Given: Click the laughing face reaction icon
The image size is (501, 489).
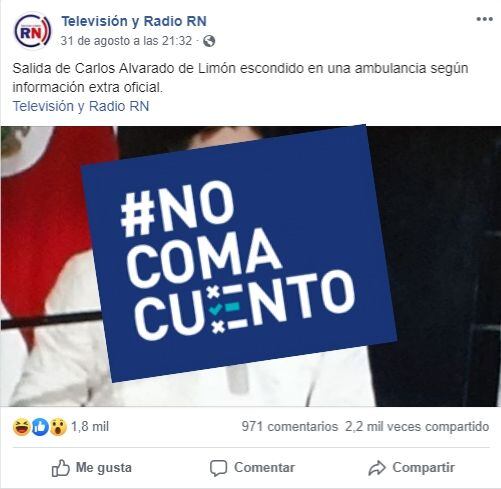Looking at the screenshot, I should [x=22, y=427].
